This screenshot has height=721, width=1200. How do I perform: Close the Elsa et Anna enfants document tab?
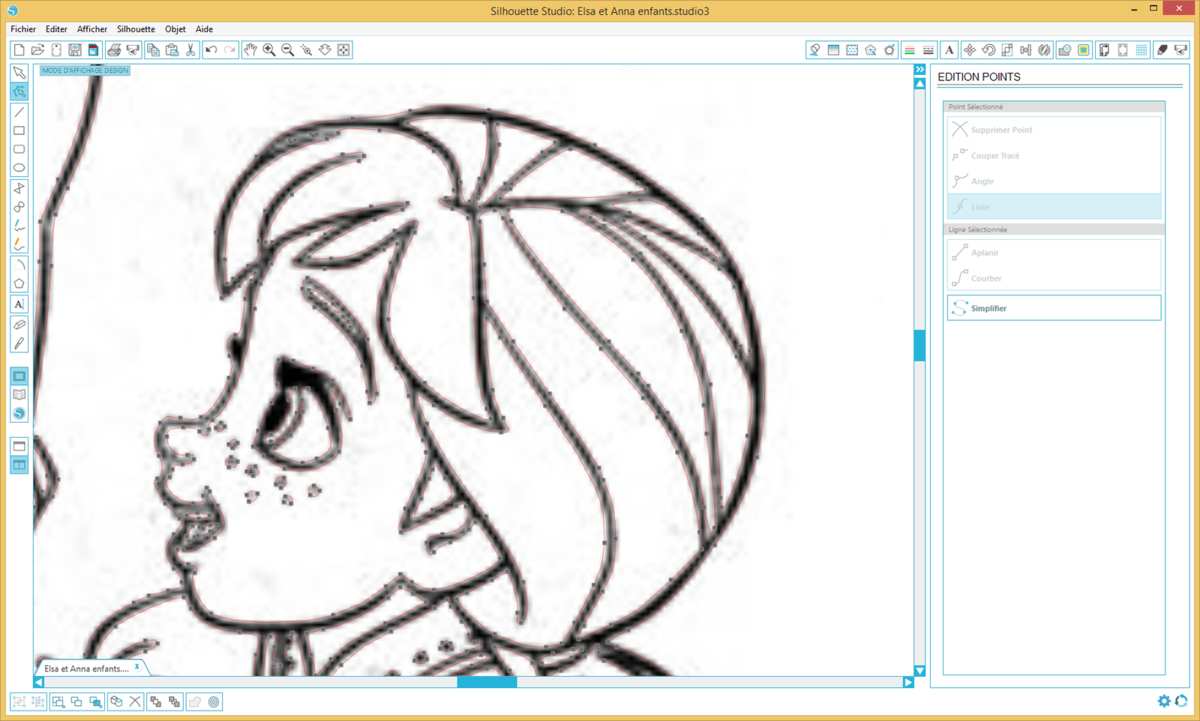pyautogui.click(x=136, y=665)
